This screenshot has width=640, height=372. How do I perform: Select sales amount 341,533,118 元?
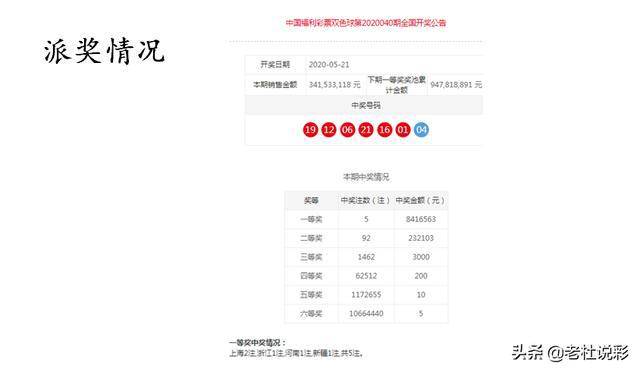tap(335, 85)
